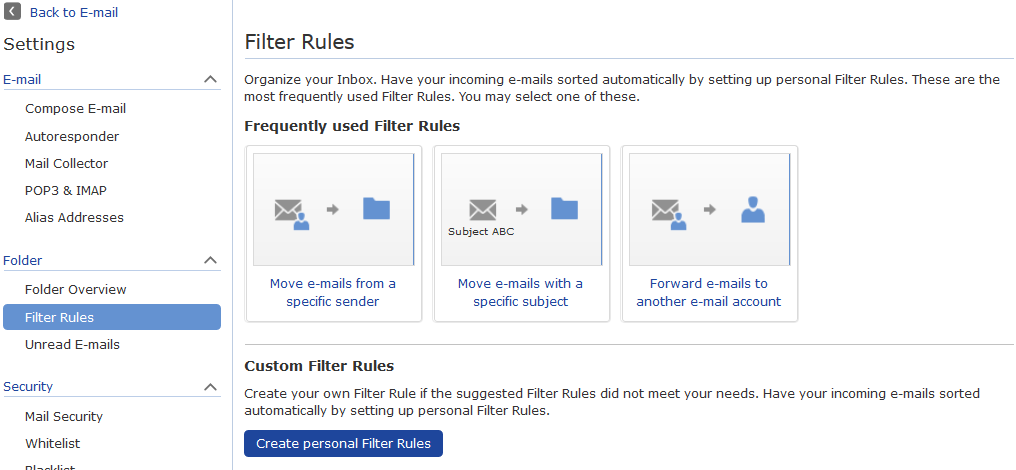Open the Autoresponder settings page

click(72, 137)
